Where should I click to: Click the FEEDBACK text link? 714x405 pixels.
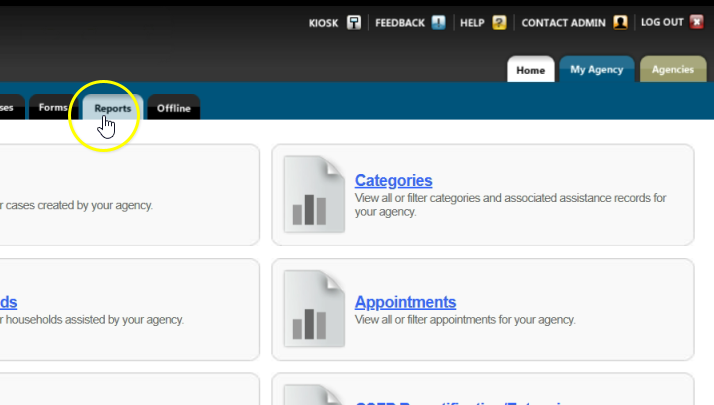point(400,22)
